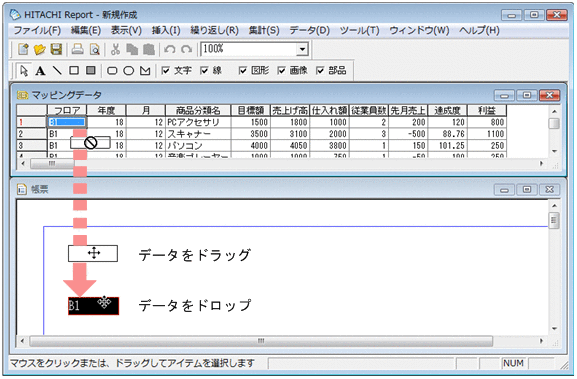
Task: Click マッピングデータ horizontal scrollbar thumb
Action: point(52,163)
